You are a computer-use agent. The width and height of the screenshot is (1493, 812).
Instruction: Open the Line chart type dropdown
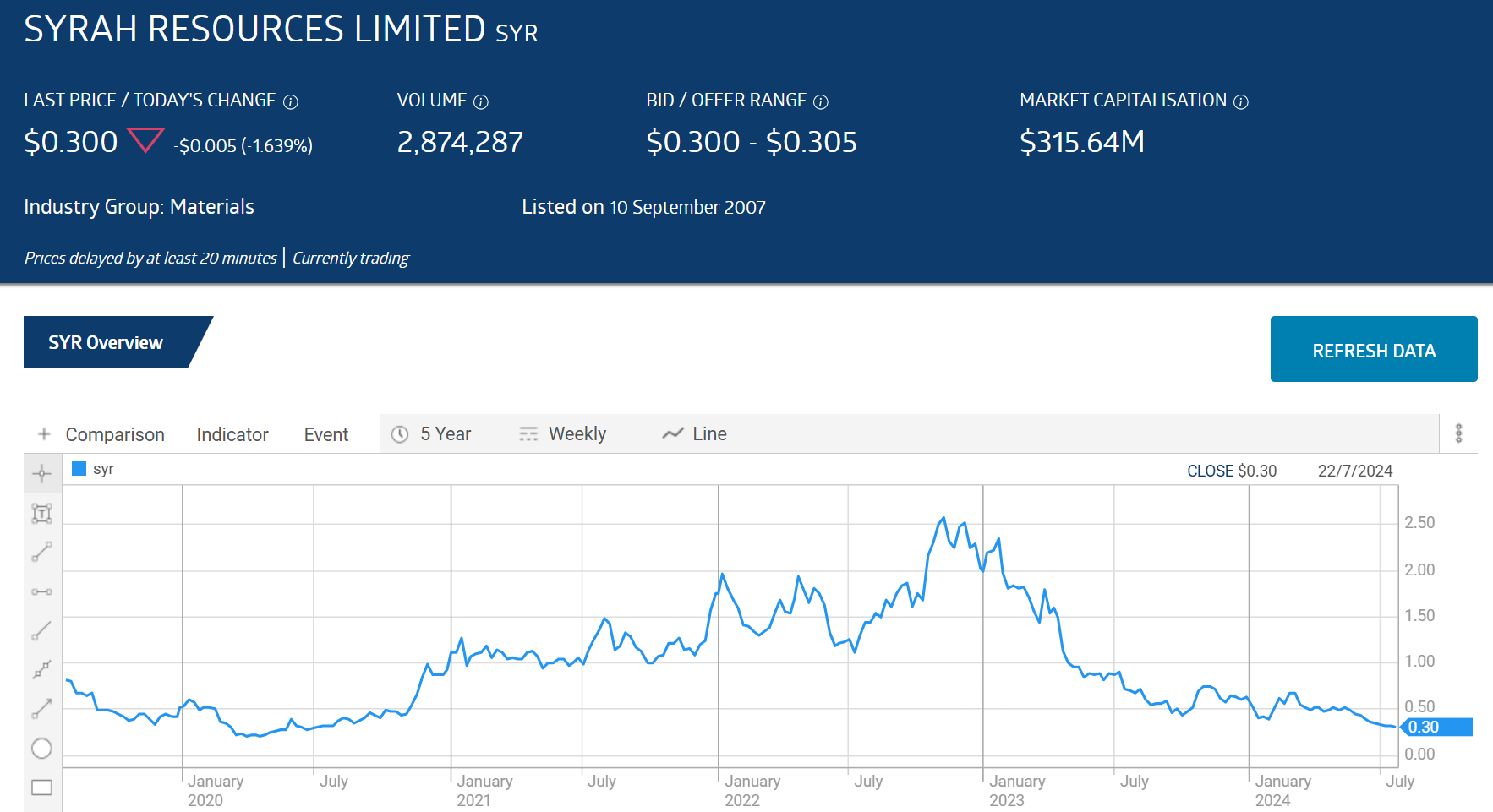pyautogui.click(x=694, y=434)
